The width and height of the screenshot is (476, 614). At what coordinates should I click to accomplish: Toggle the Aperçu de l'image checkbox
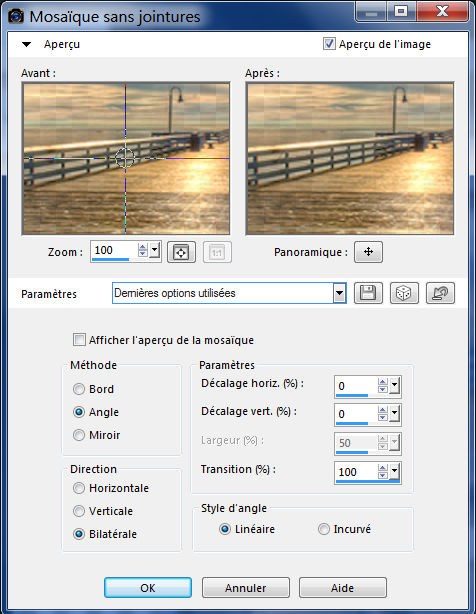pyautogui.click(x=329, y=43)
